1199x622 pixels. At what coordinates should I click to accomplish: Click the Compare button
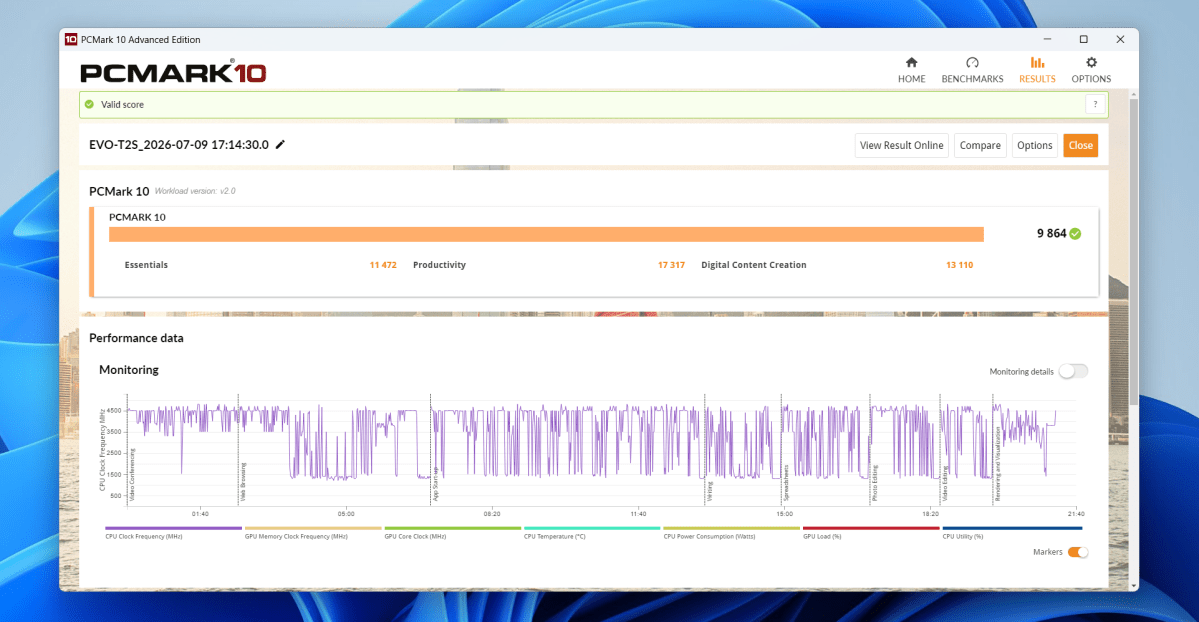[x=980, y=145]
